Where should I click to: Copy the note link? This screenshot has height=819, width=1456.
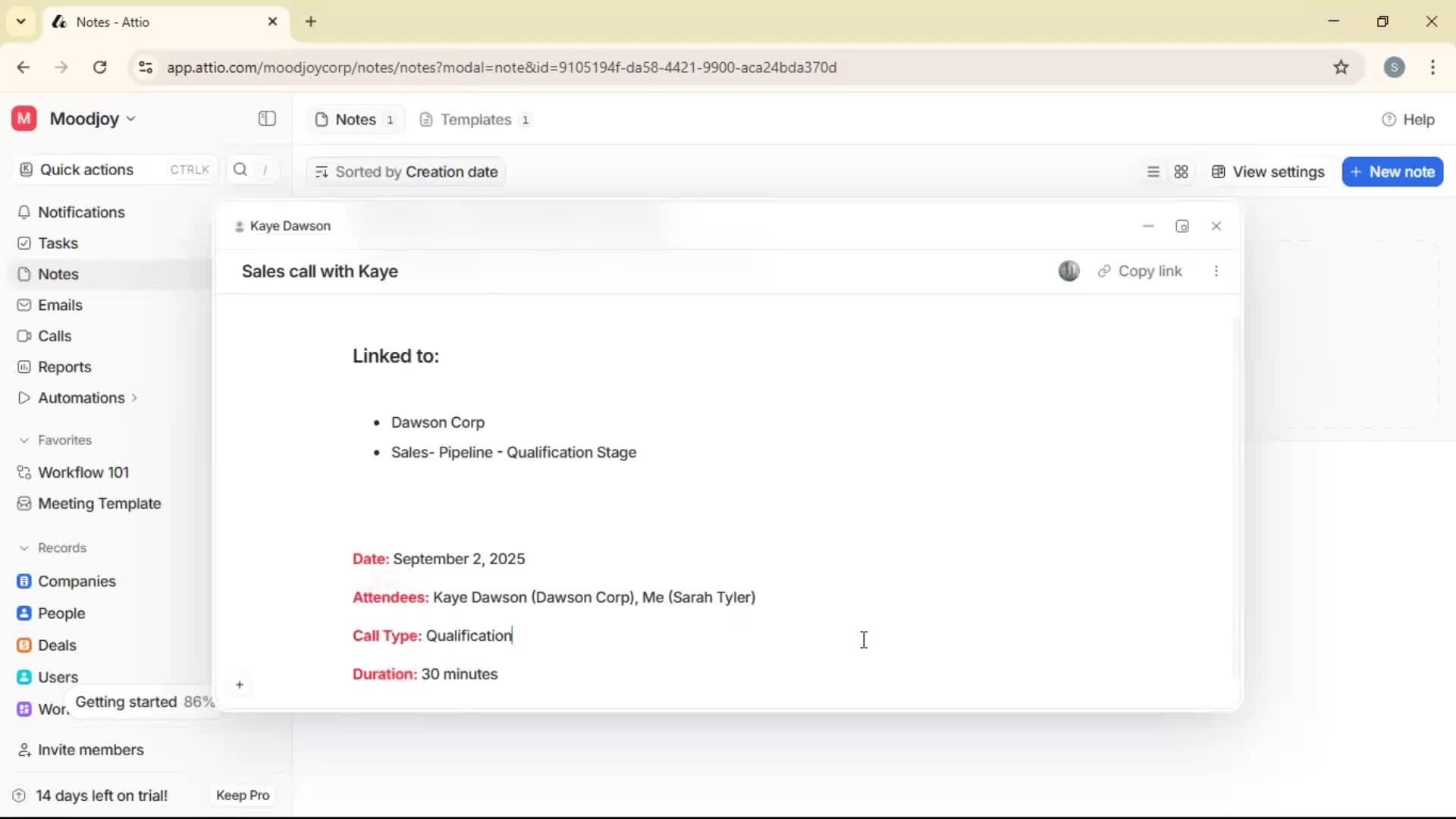[1141, 271]
